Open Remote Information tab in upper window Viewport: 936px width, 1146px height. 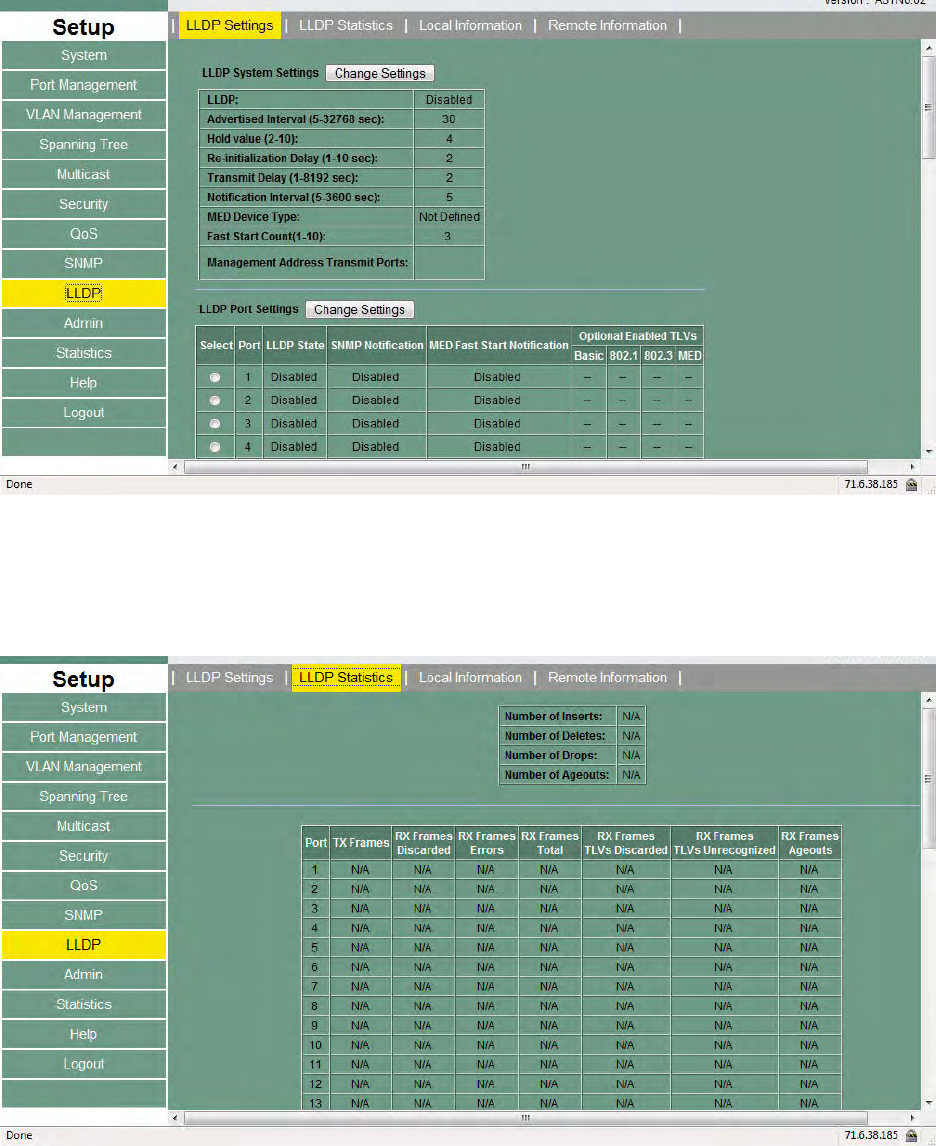point(607,26)
